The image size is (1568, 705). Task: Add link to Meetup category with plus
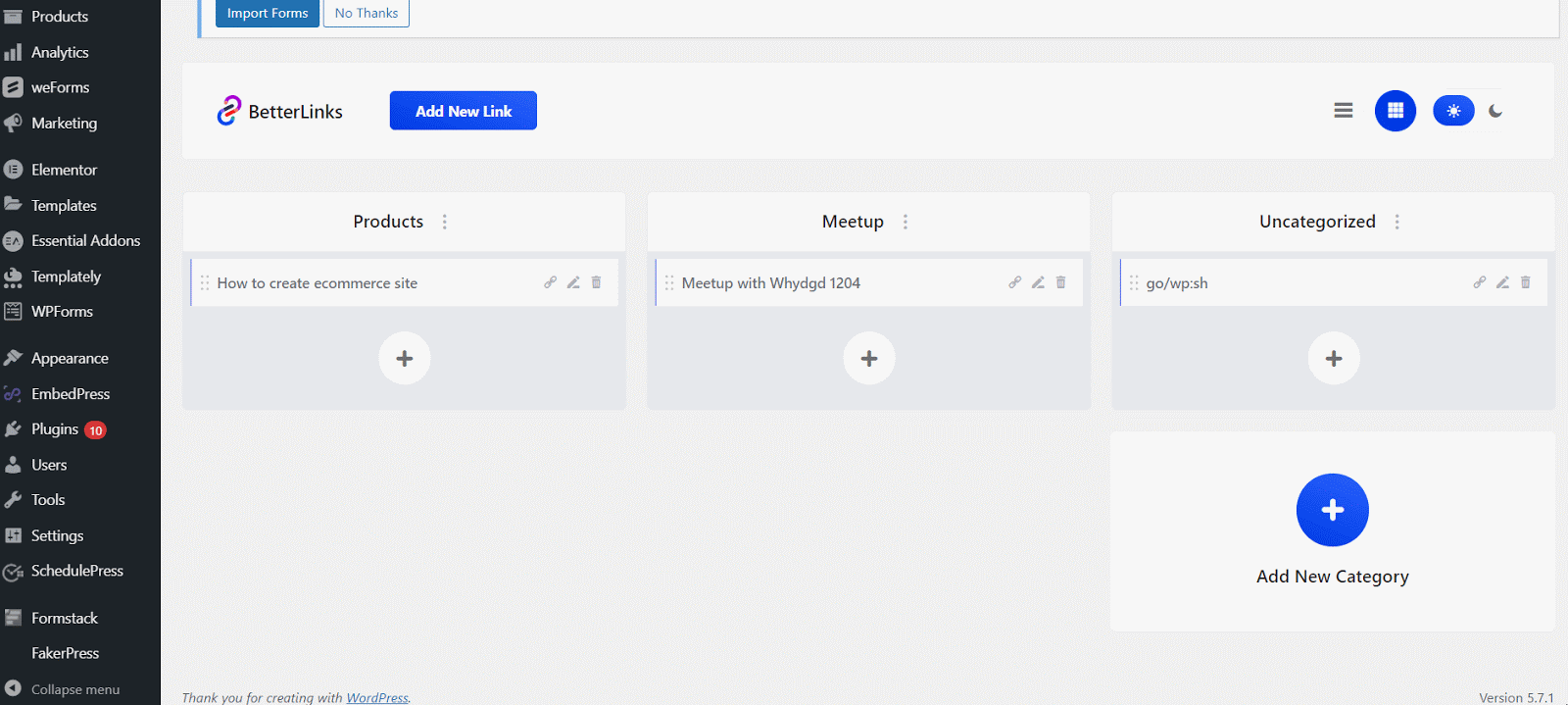(869, 359)
